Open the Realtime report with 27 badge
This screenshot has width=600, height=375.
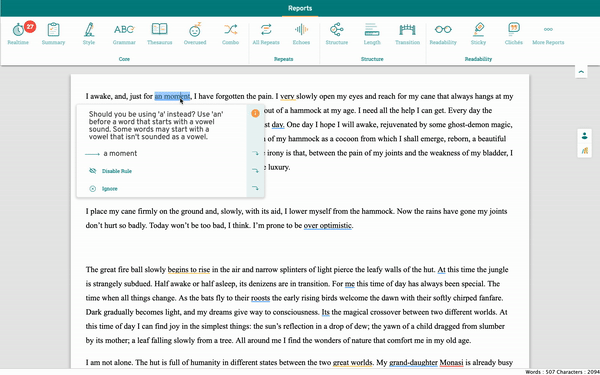[18, 34]
